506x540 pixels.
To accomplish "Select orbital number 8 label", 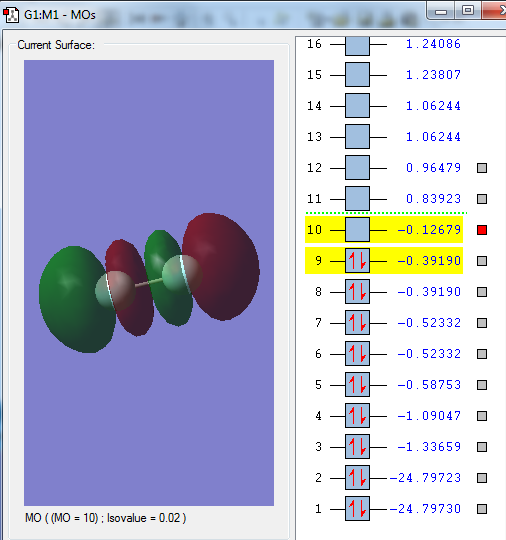I will [318, 292].
